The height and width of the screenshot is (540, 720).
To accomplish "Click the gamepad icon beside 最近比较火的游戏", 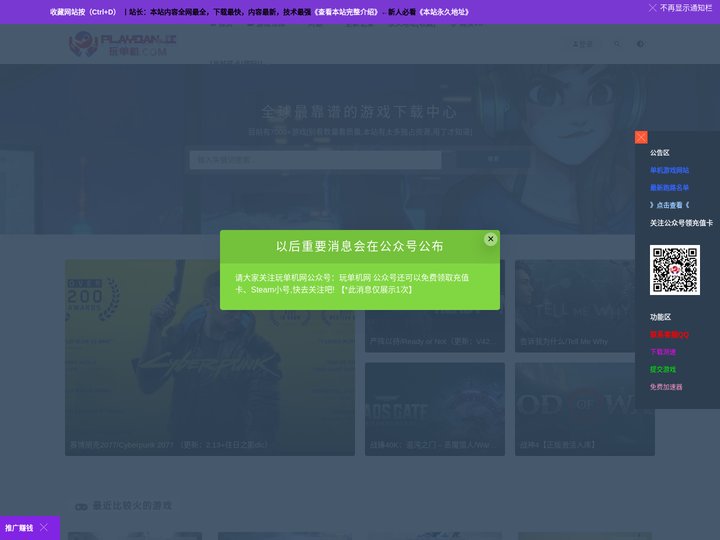I will point(81,506).
